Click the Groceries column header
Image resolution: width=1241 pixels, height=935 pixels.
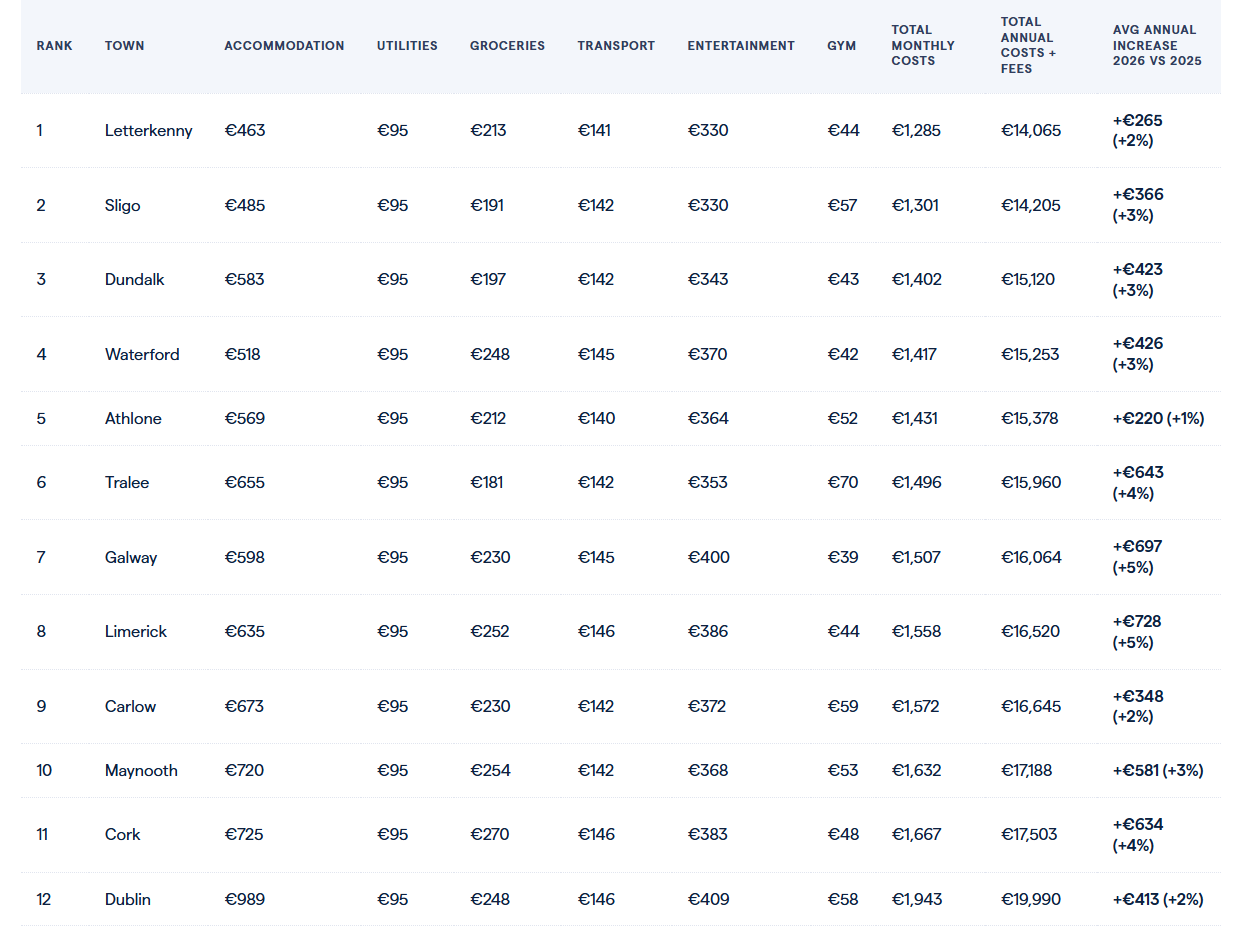click(x=507, y=46)
